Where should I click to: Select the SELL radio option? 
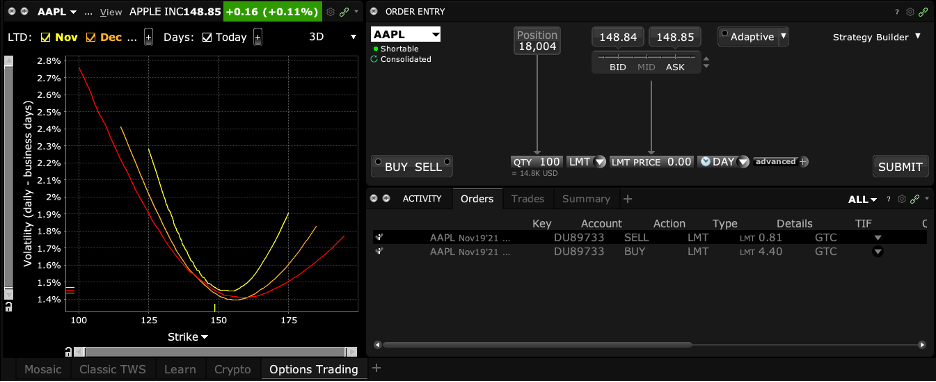[447, 161]
